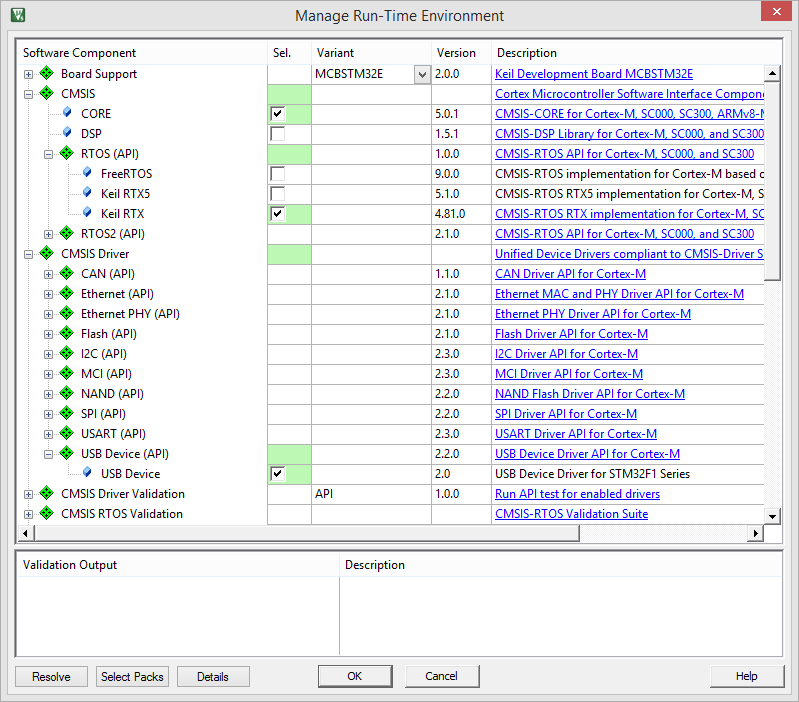Viewport: 799px width, 702px height.
Task: Click the USB Device (API) green diamond icon
Action: (x=67, y=453)
